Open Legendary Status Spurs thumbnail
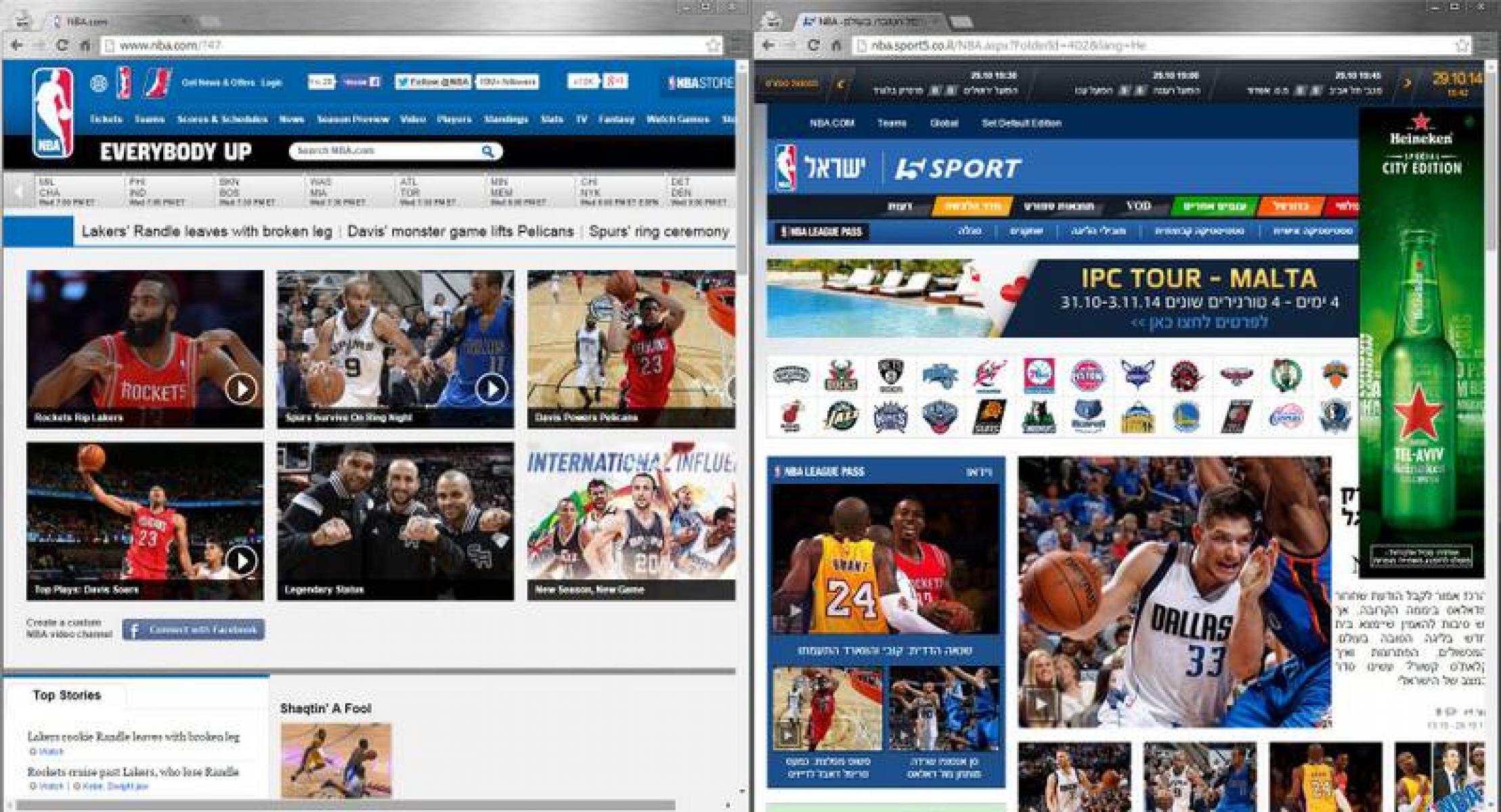This screenshot has width=1501, height=812. (395, 521)
